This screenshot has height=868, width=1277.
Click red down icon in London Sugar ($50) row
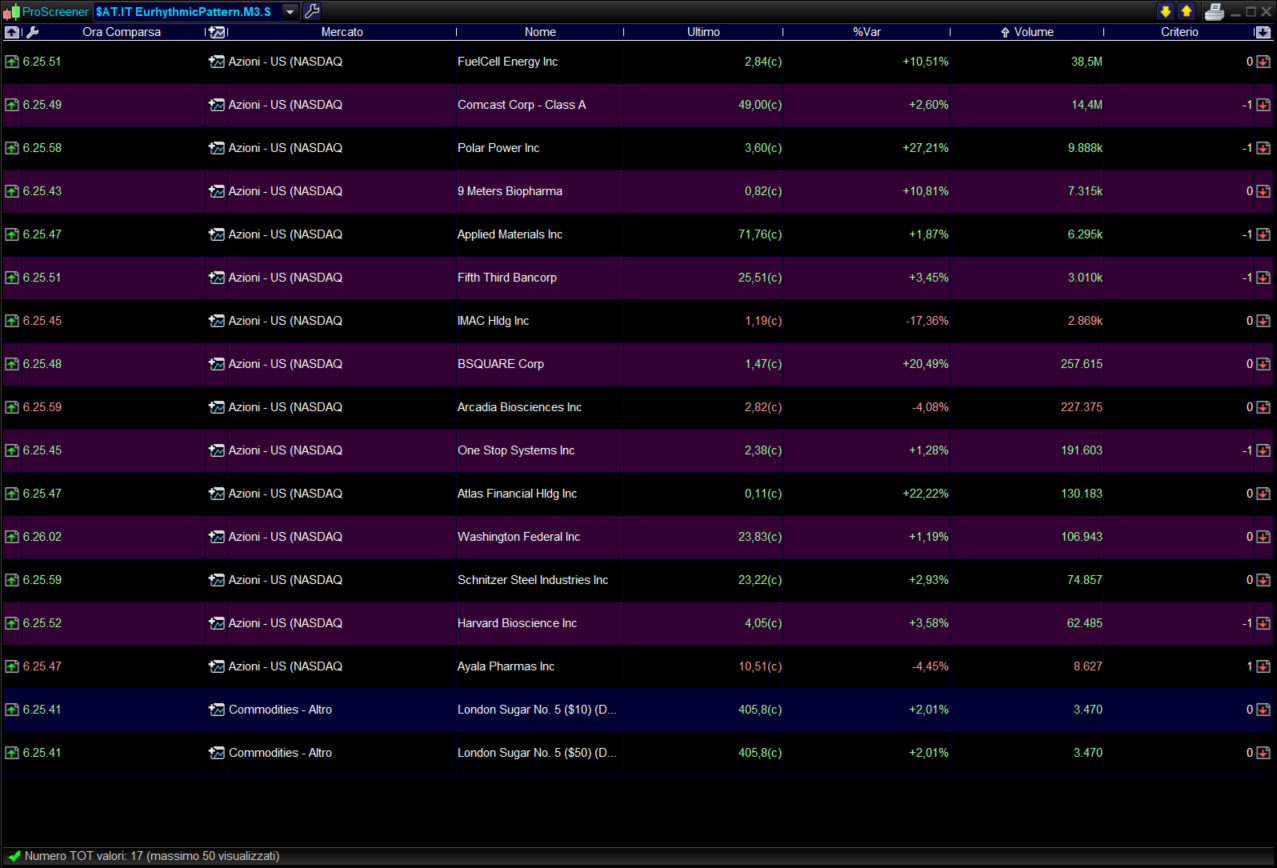click(1263, 753)
